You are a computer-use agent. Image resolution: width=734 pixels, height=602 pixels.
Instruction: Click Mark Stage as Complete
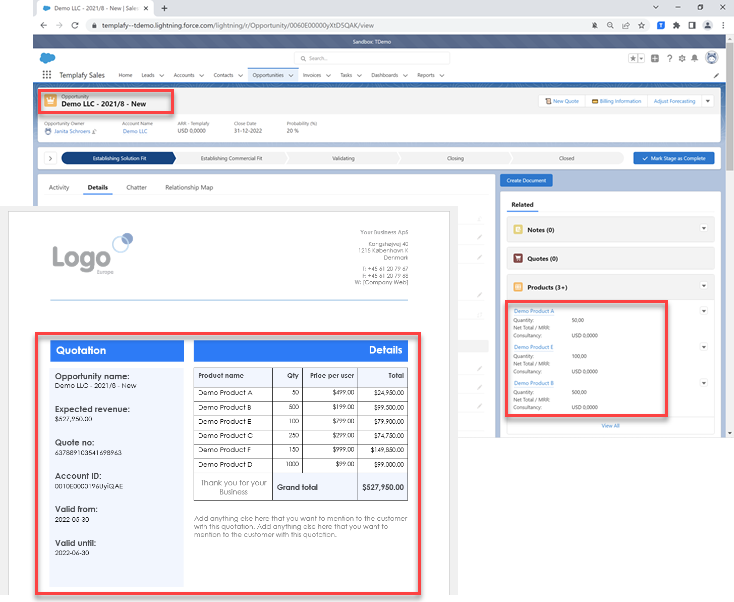[x=674, y=158]
